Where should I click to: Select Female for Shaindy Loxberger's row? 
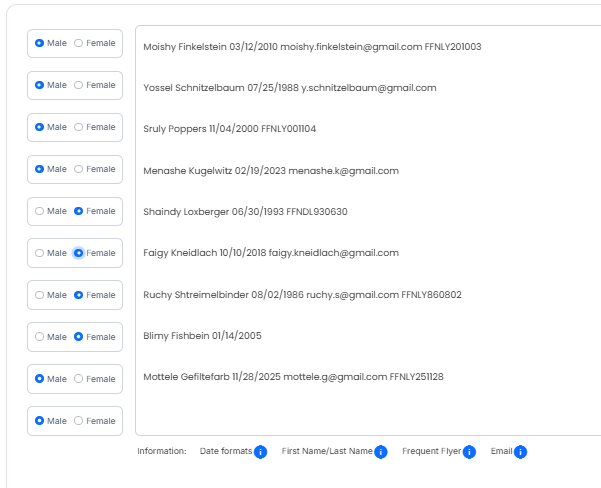[x=78, y=211]
